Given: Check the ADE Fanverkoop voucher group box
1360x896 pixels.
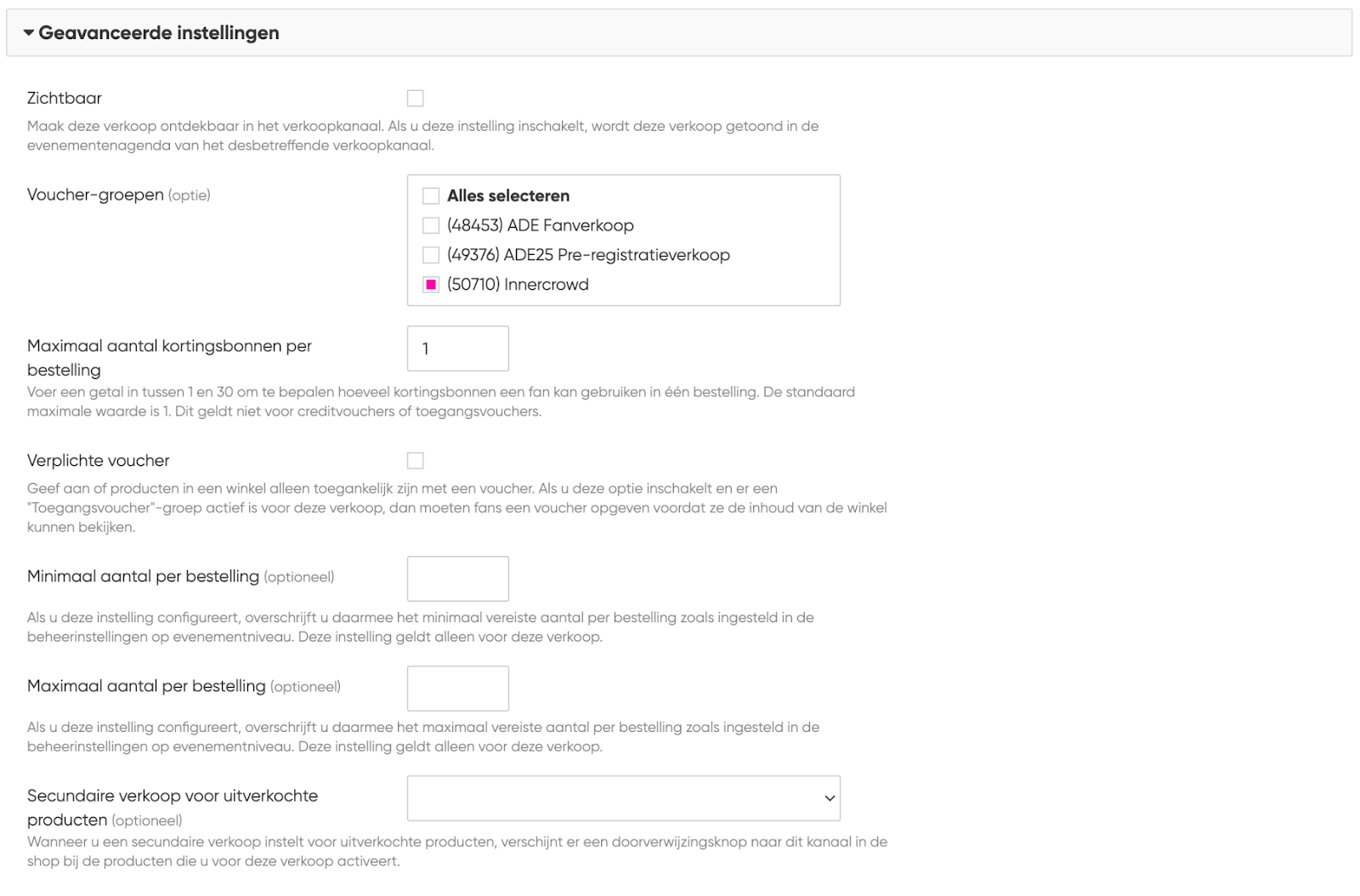Looking at the screenshot, I should coord(431,225).
